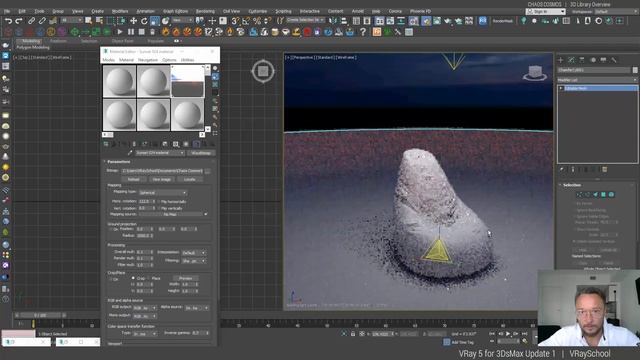The height and width of the screenshot is (360, 640).
Task: Select the HDRI preview material slot
Action: 187,82
